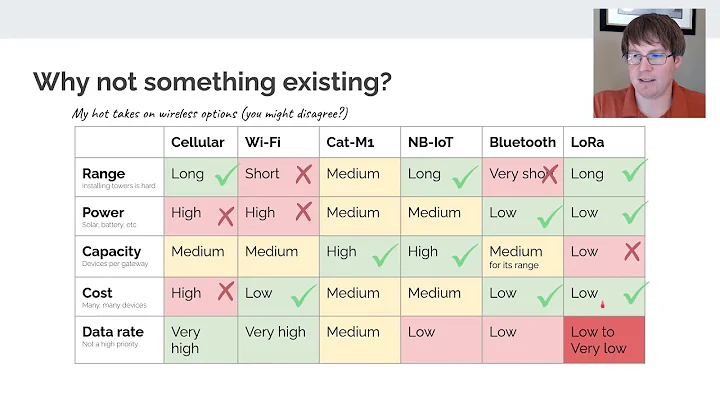Click the green checkmark in Cellular Range cell
The image size is (720, 404).
pyautogui.click(x=224, y=176)
